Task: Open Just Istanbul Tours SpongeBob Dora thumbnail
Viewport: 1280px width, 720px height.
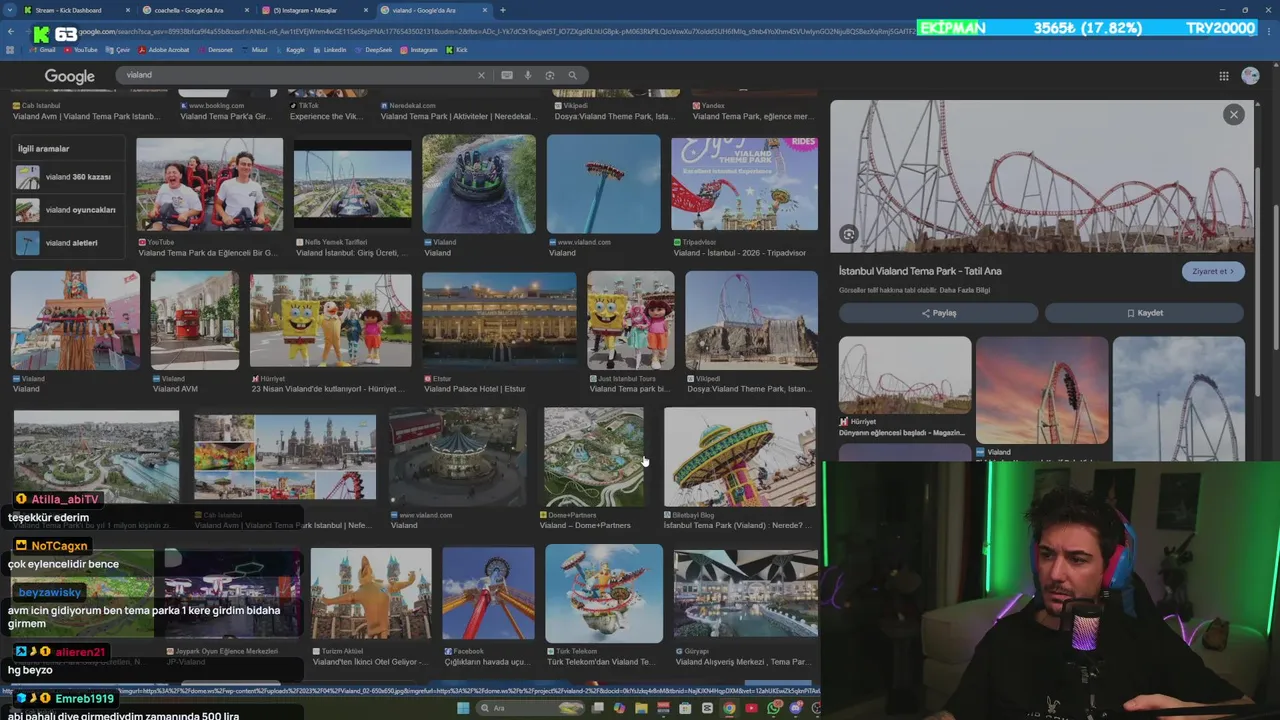Action: (x=631, y=320)
